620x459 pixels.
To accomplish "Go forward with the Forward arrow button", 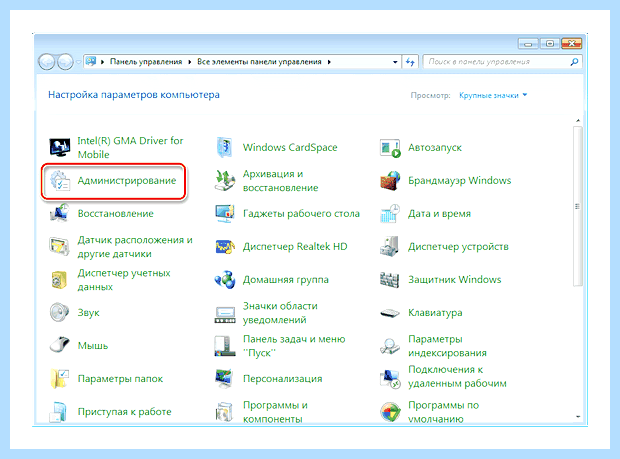I will click(x=65, y=62).
